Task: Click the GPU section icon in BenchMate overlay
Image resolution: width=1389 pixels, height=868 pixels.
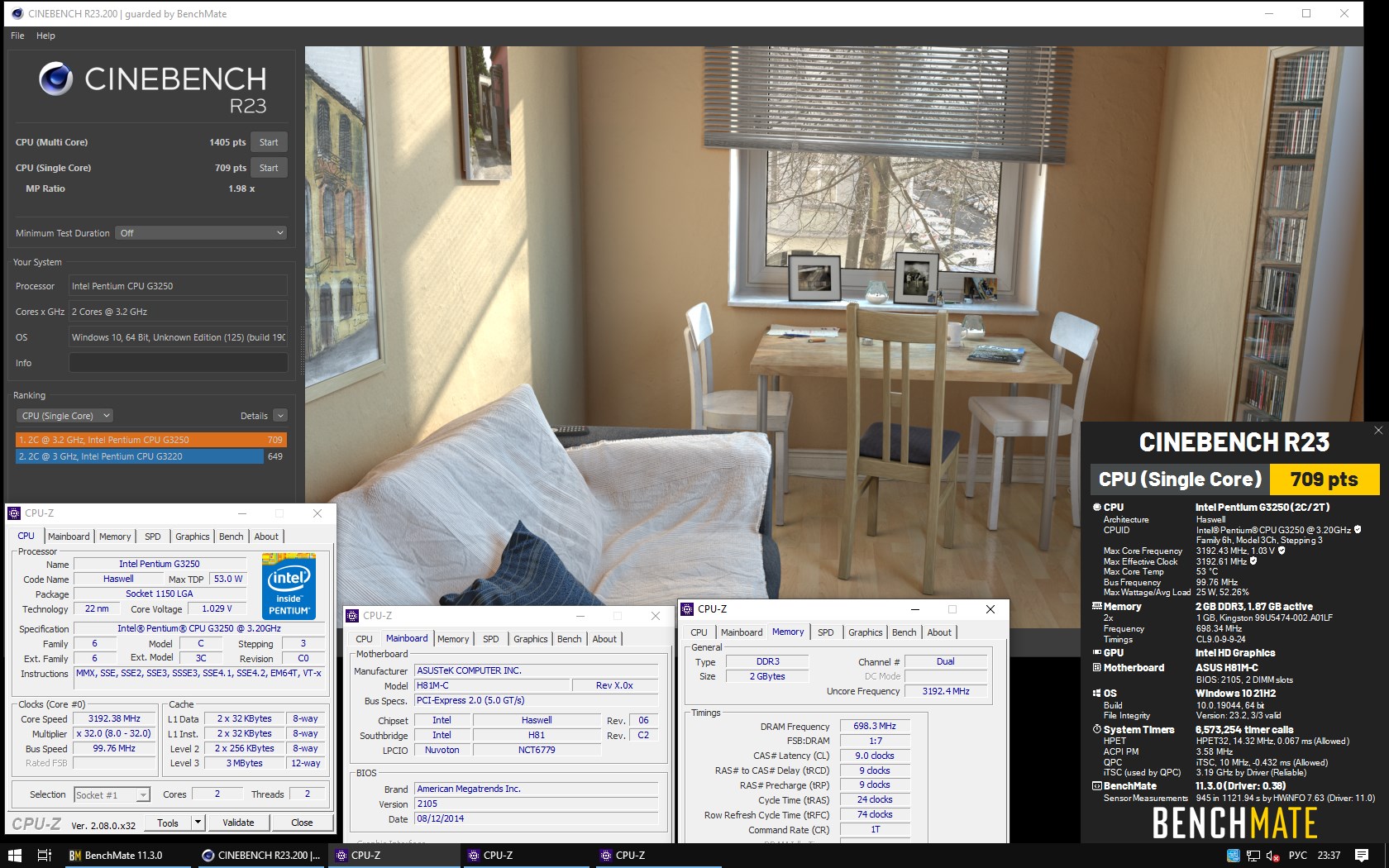Action: (1097, 652)
